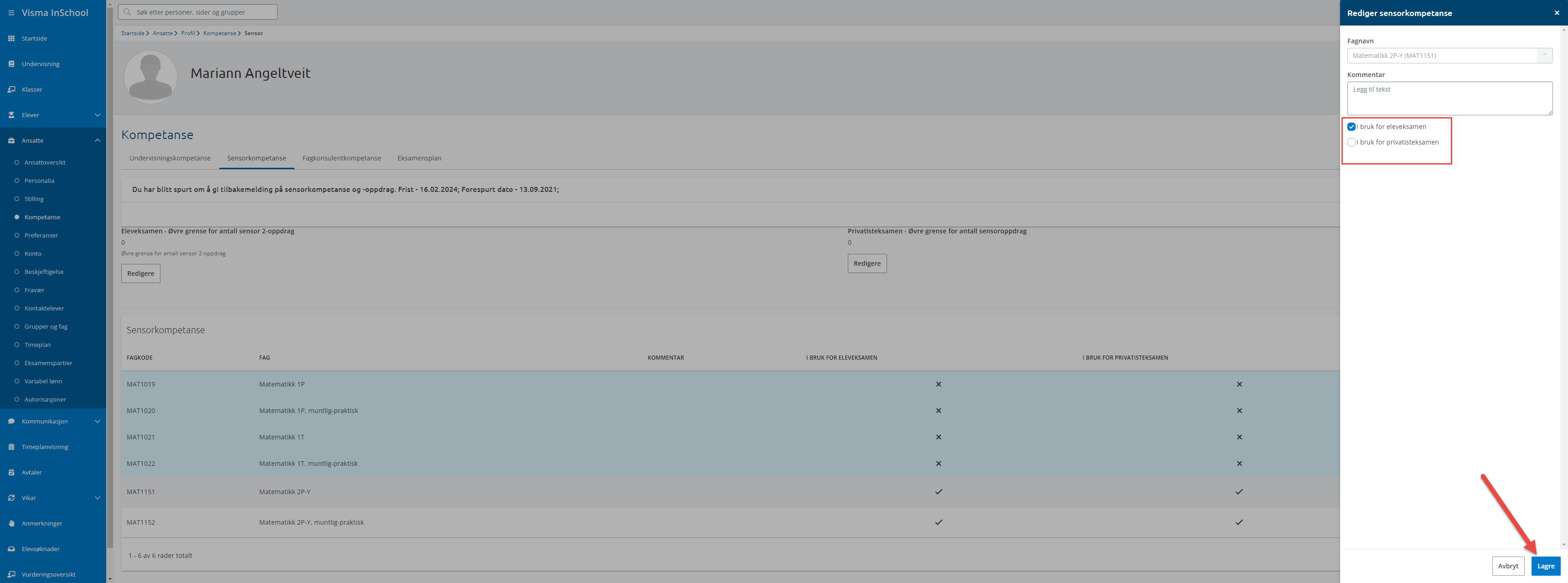This screenshot has width=1568, height=583.
Task: Click the Visma InSchool logo text
Action: pyautogui.click(x=55, y=13)
